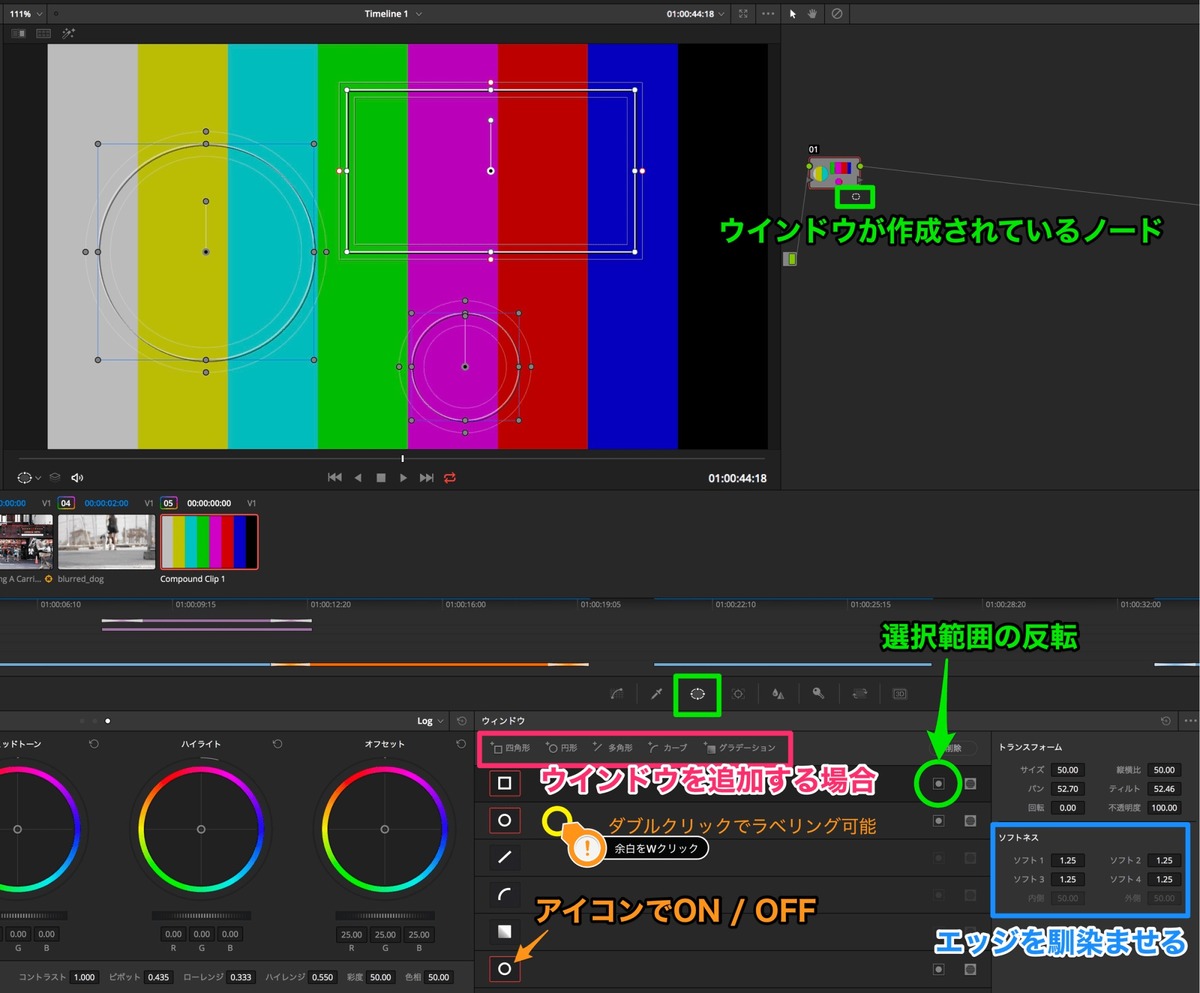Click the ソフト 1 softness value field
The height and width of the screenshot is (993, 1200).
tap(1067, 860)
